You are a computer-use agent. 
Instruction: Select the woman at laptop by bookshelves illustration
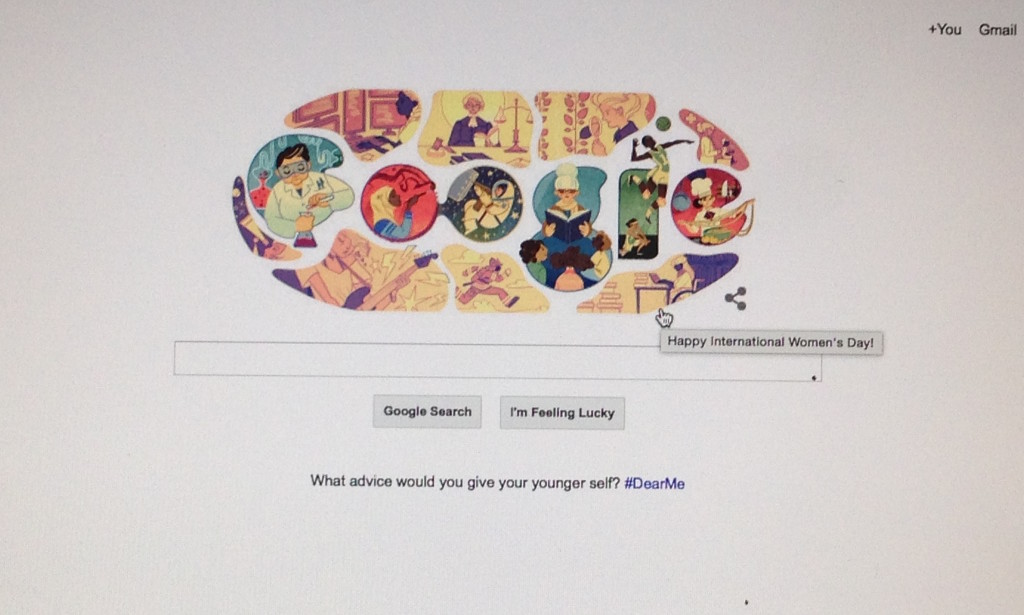660,283
